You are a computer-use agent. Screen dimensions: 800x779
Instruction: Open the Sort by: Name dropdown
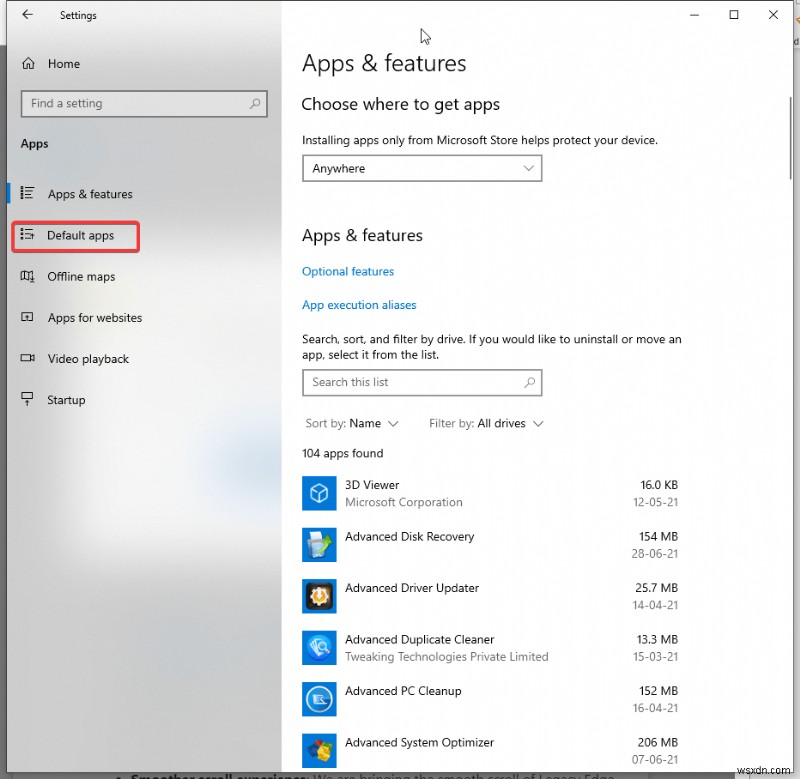click(x=352, y=423)
